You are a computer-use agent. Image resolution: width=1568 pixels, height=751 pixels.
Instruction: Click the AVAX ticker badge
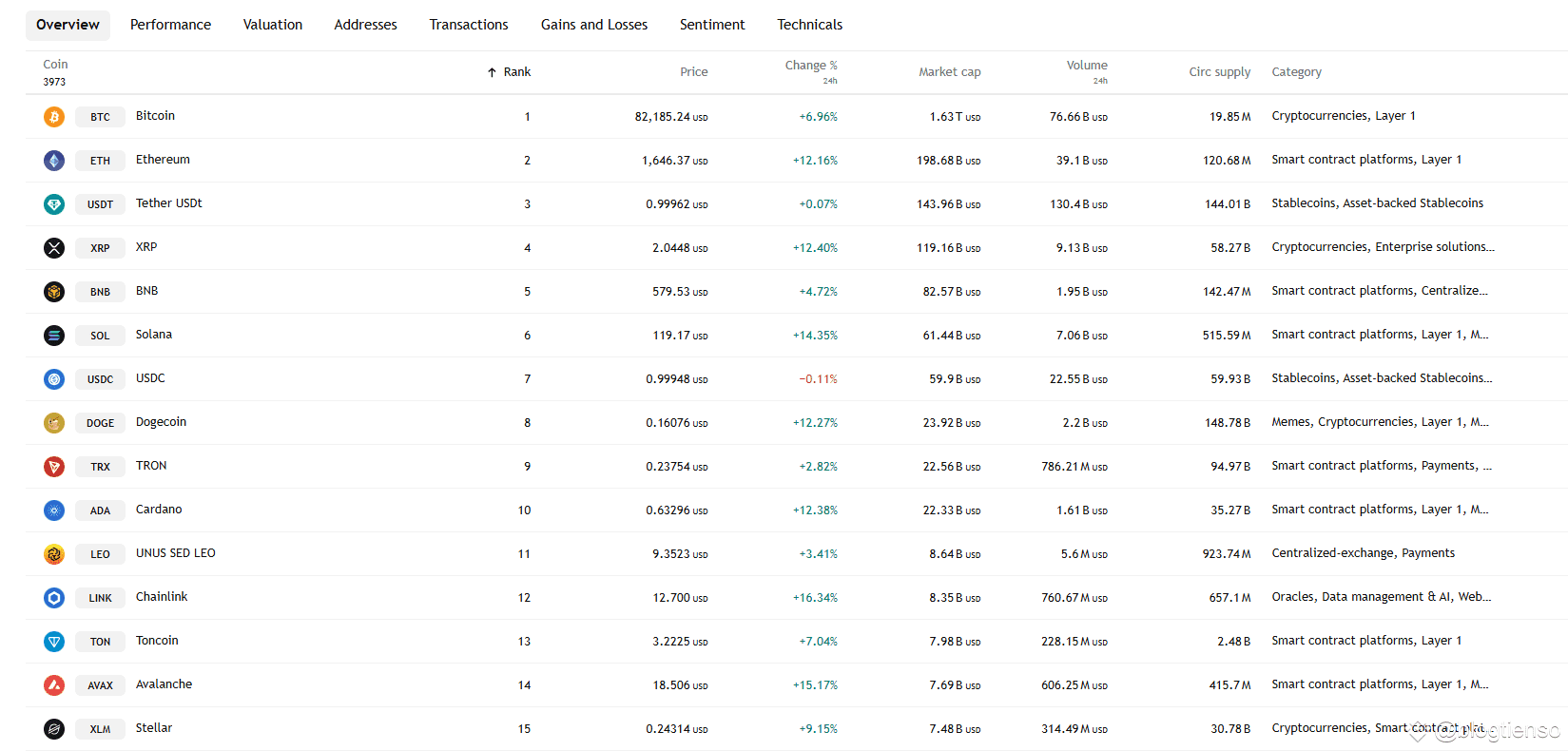(x=100, y=685)
